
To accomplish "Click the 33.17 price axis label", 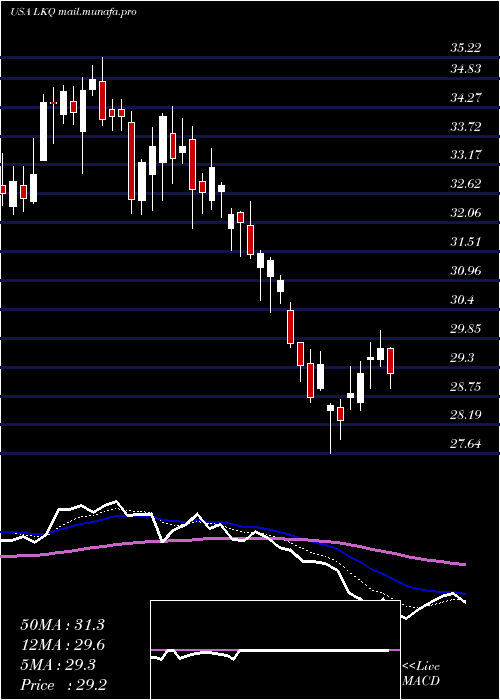I will coord(466,155).
